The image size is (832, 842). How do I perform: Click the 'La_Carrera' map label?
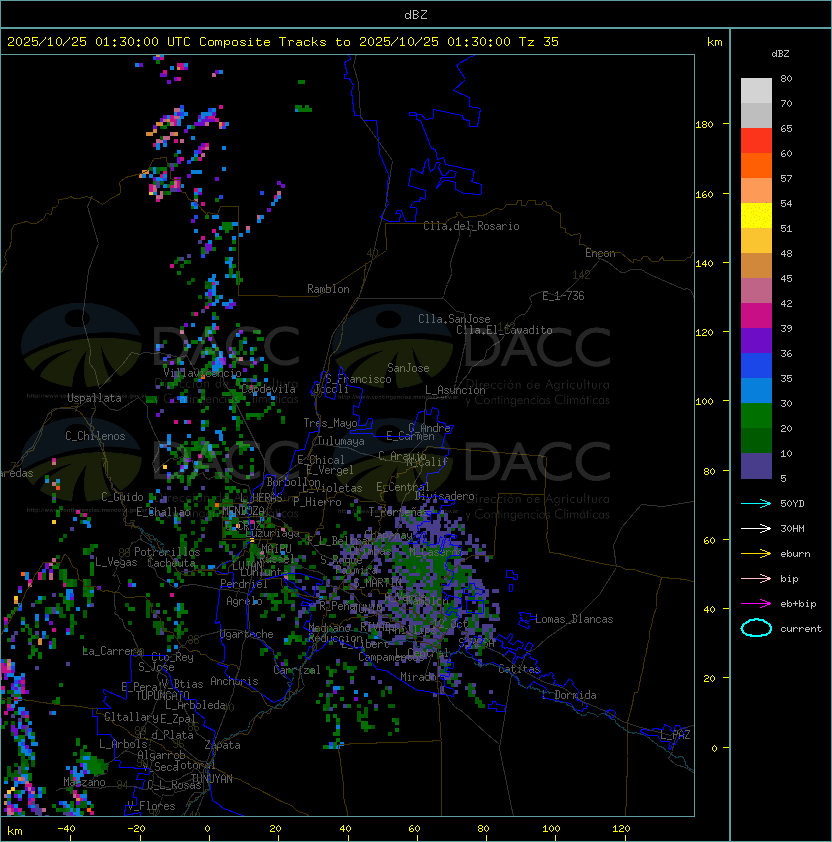click(112, 651)
